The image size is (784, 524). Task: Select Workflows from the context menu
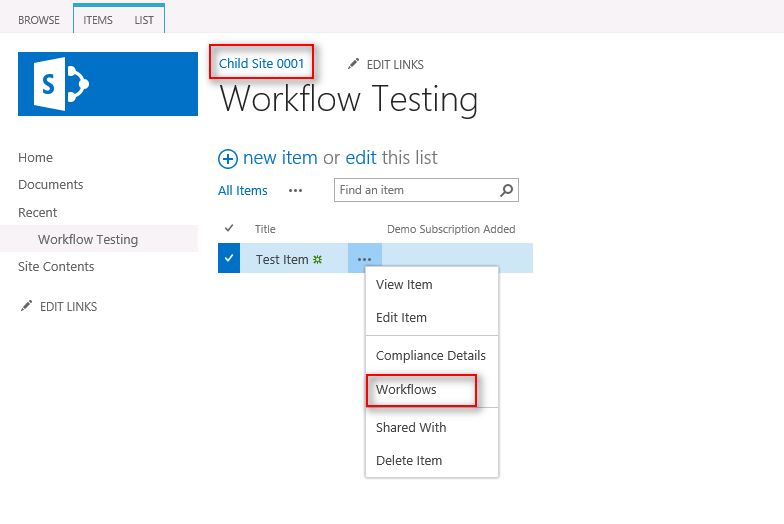click(406, 389)
